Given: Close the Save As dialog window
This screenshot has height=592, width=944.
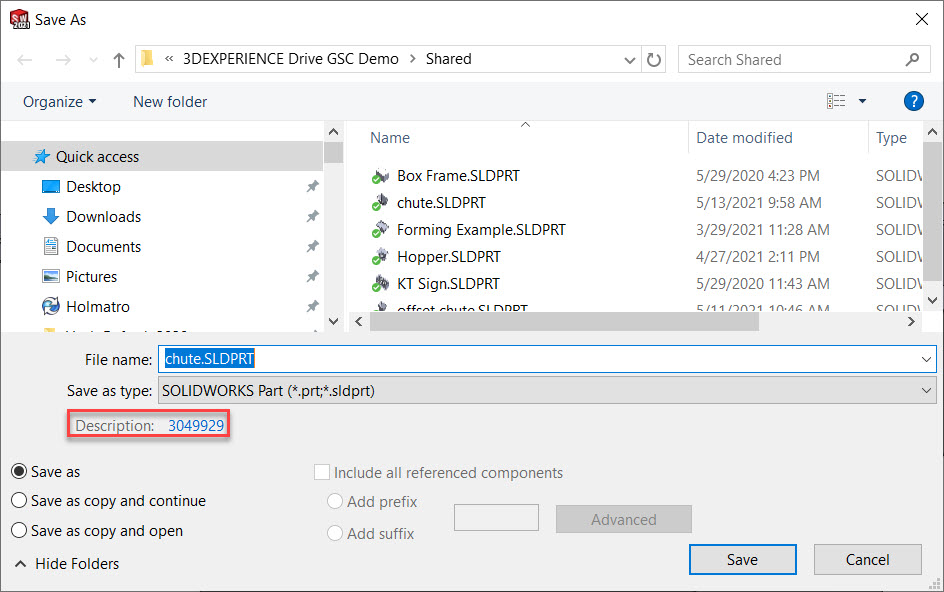Looking at the screenshot, I should click(x=922, y=19).
